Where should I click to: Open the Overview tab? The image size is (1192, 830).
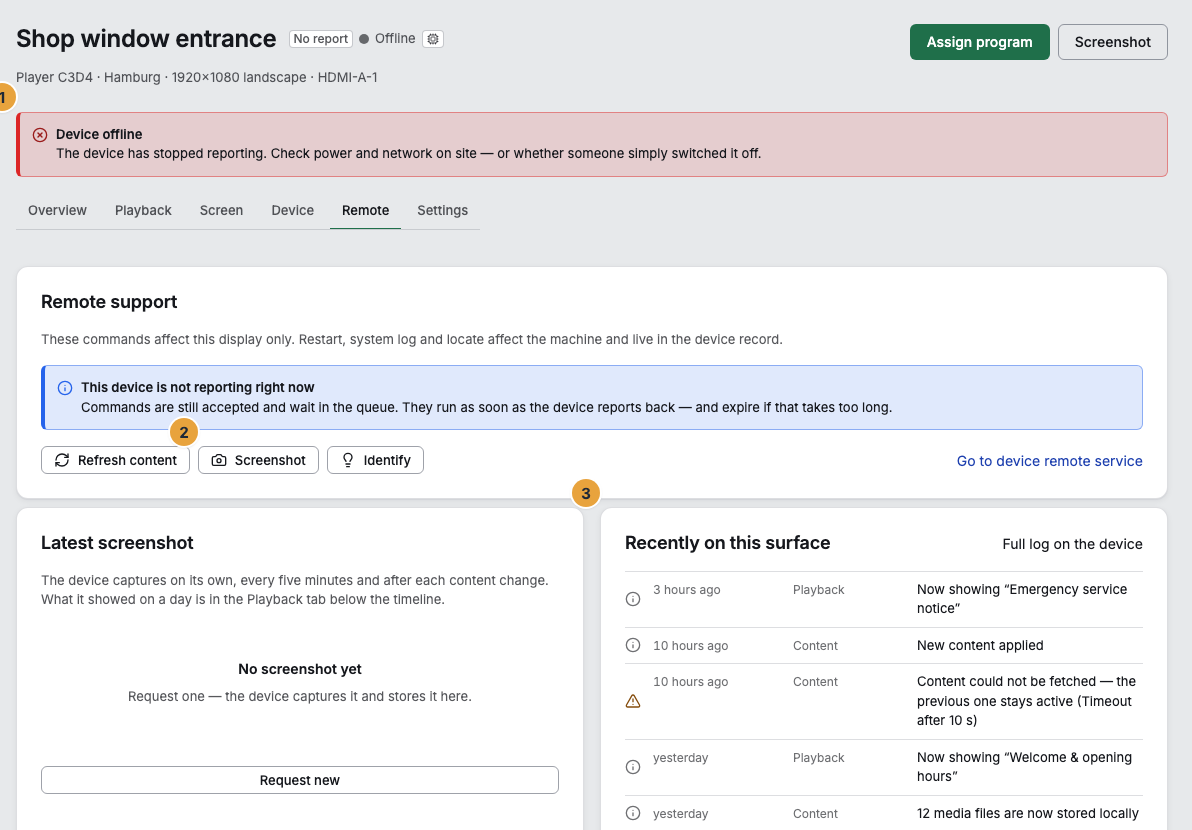(x=57, y=211)
